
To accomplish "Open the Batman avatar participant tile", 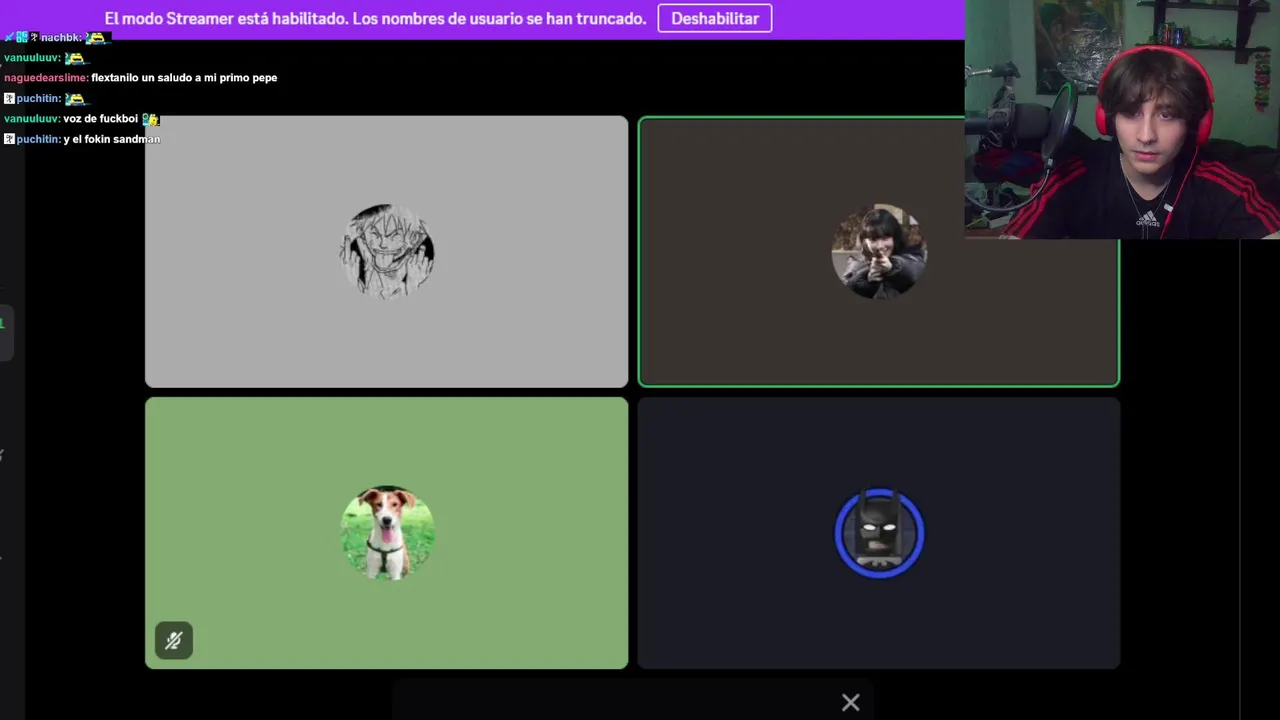I will [878, 533].
